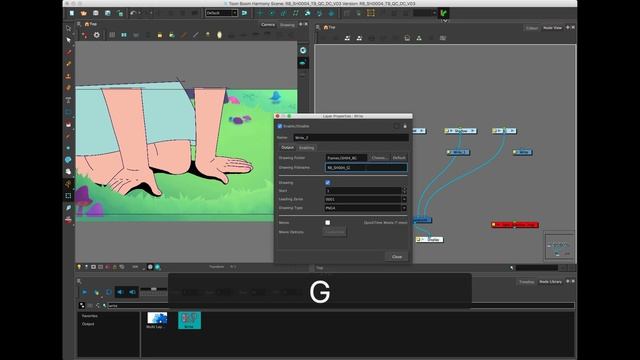Click the round render view icon above canvas
The image size is (640, 360).
[303, 50]
